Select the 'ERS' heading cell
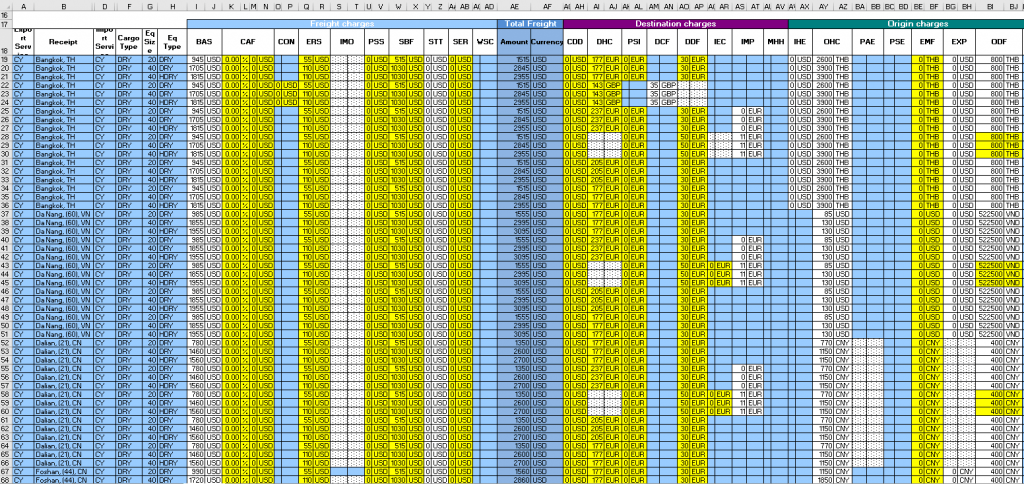The width and height of the screenshot is (1024, 484). 315,42
